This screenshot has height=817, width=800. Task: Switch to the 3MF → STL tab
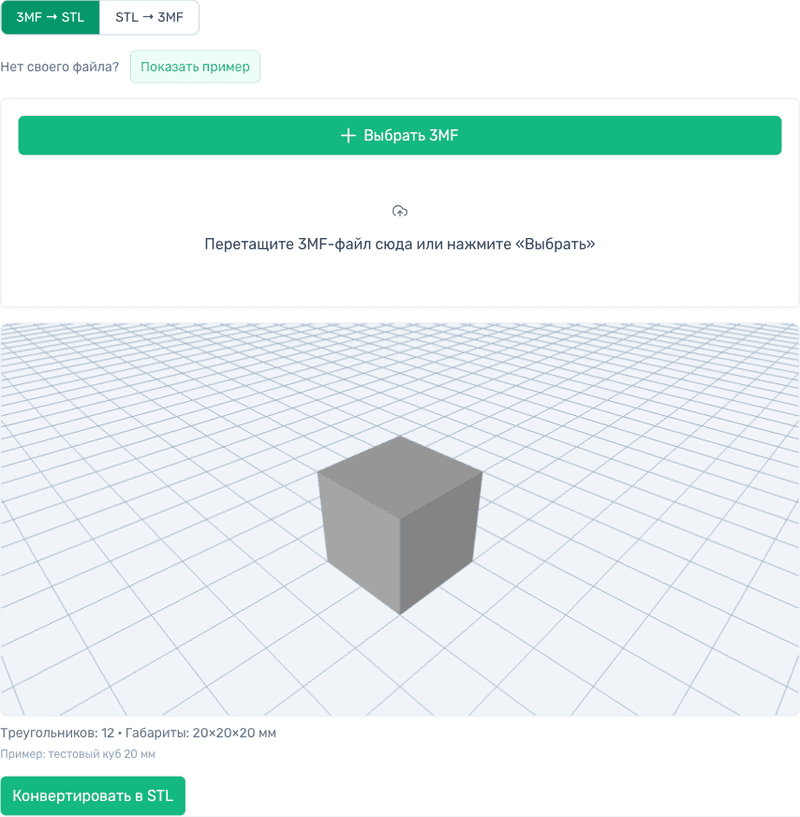(50, 17)
